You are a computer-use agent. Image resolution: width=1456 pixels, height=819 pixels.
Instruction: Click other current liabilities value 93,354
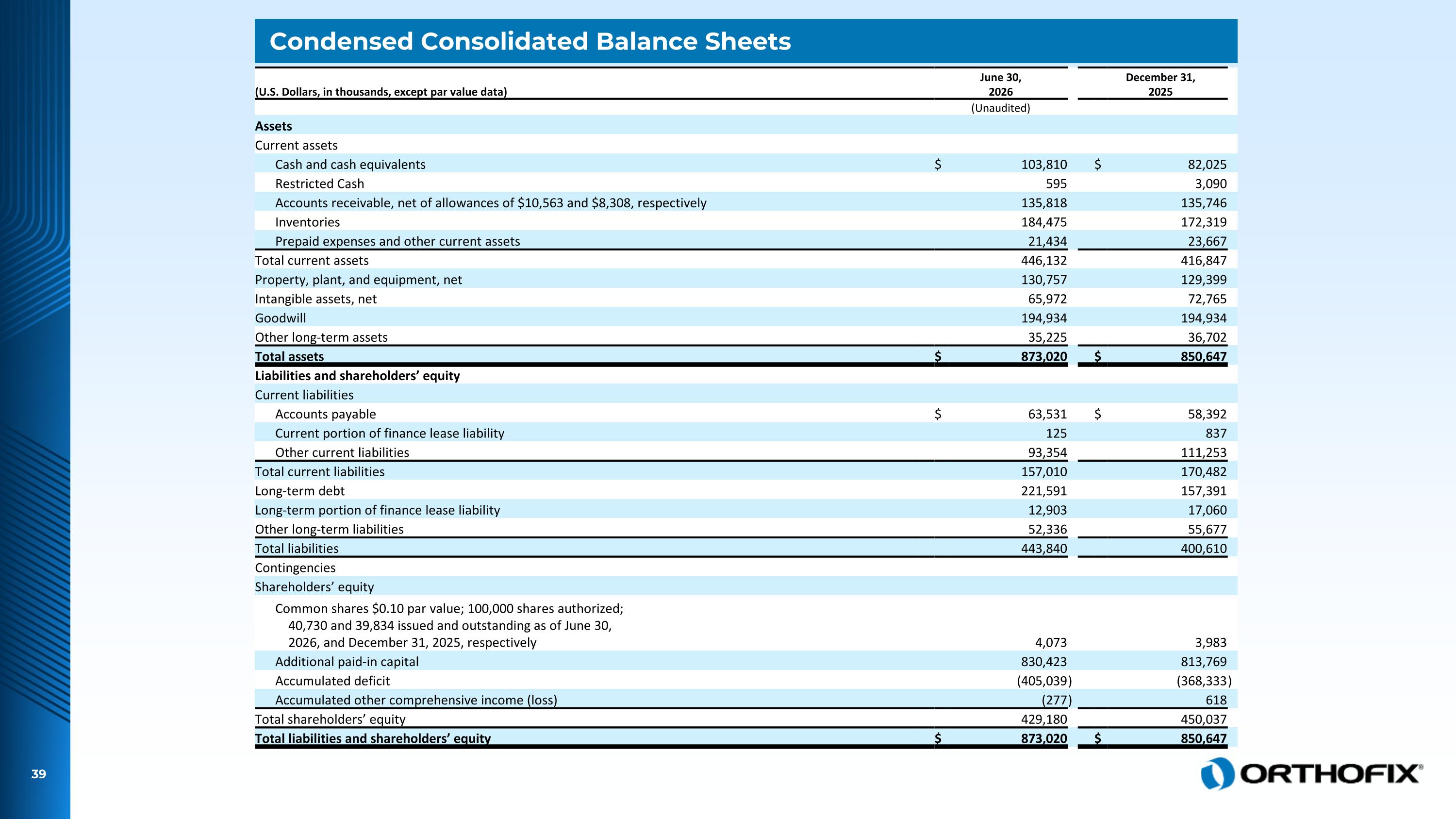(1047, 453)
